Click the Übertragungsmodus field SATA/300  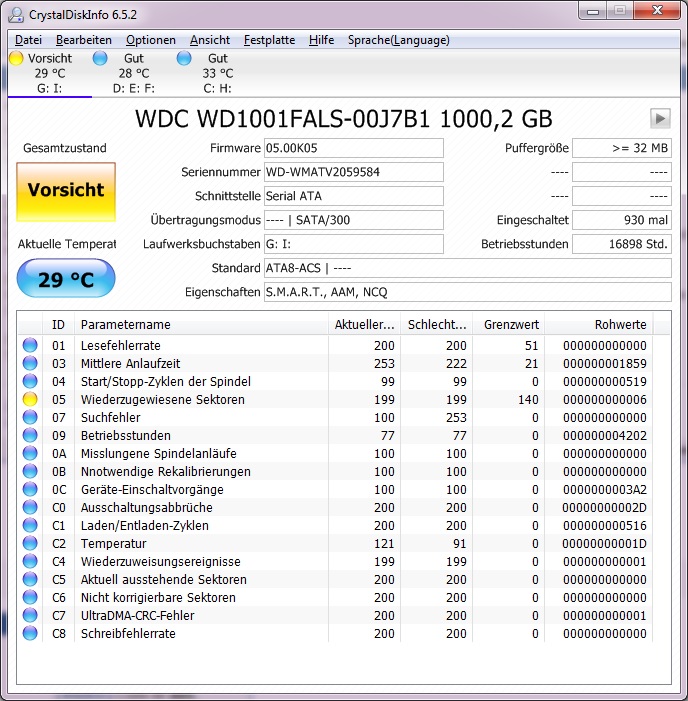(x=354, y=220)
